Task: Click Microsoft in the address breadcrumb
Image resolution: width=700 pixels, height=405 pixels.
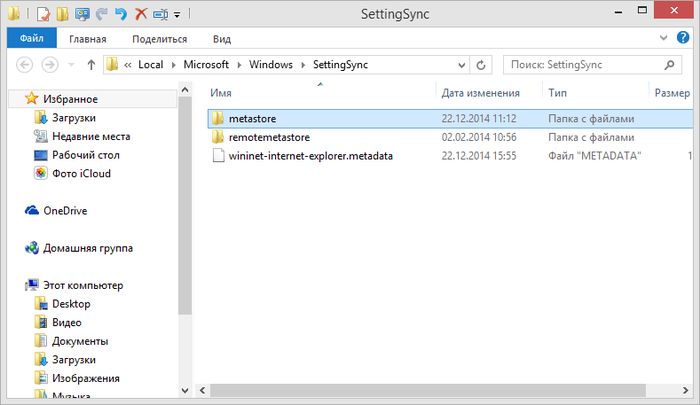Action: tap(214, 64)
